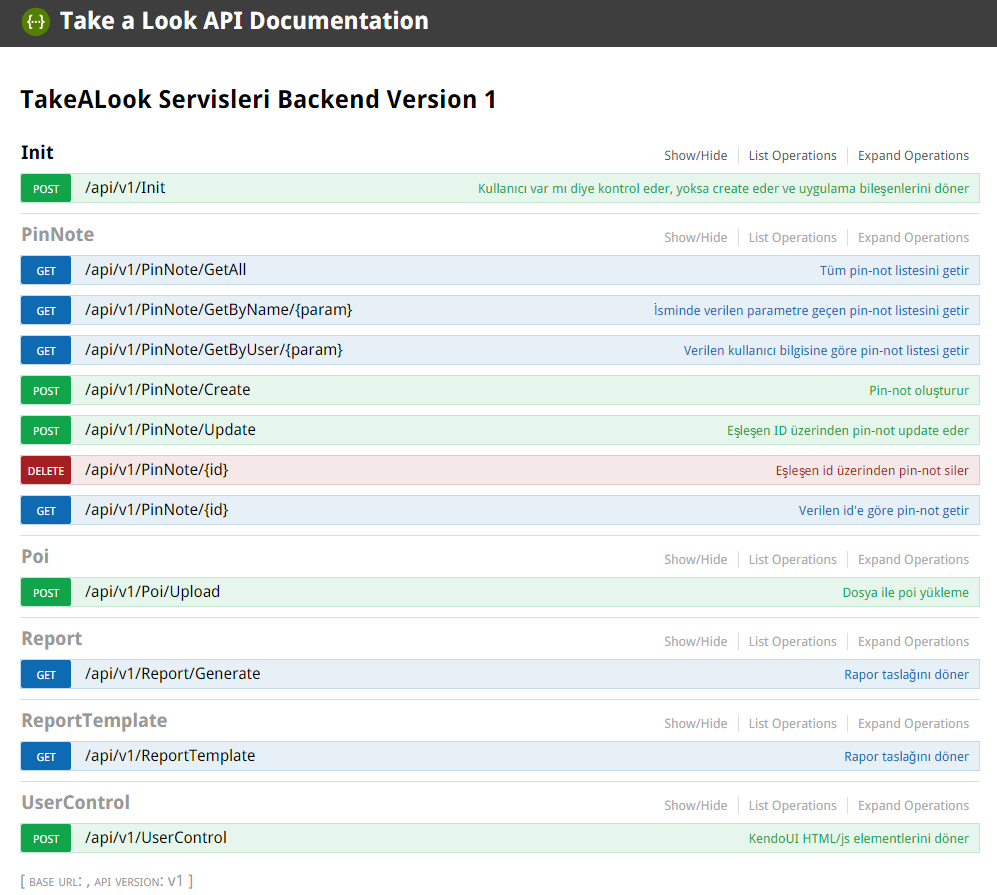Toggle Show/Hide for Report section
997x895 pixels.
[x=696, y=642]
